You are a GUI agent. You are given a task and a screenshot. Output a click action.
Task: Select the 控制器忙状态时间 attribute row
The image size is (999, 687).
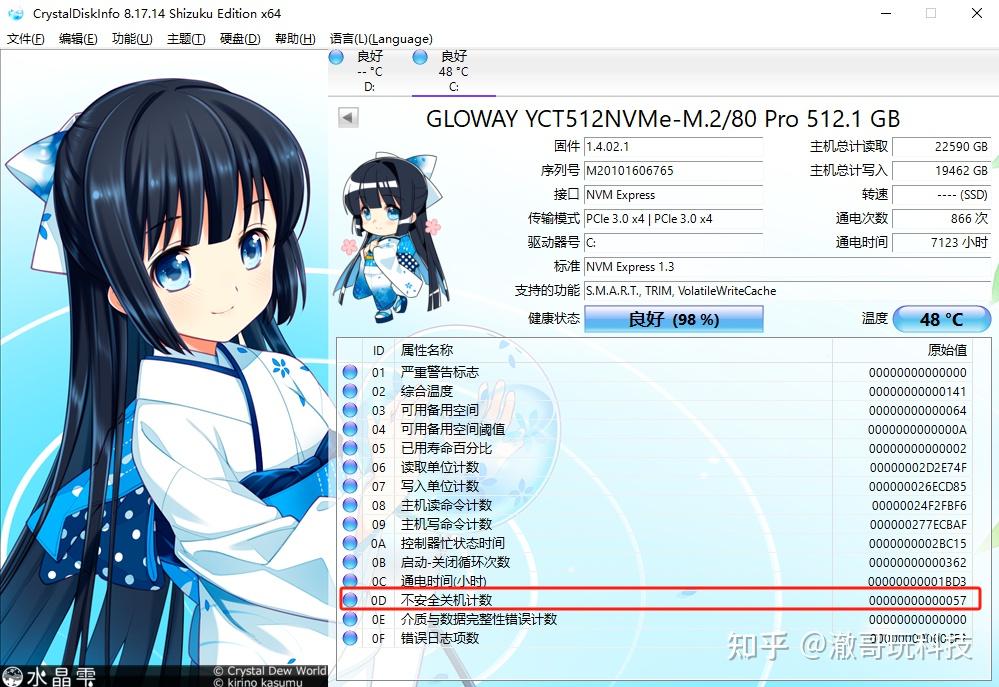[x=655, y=543]
